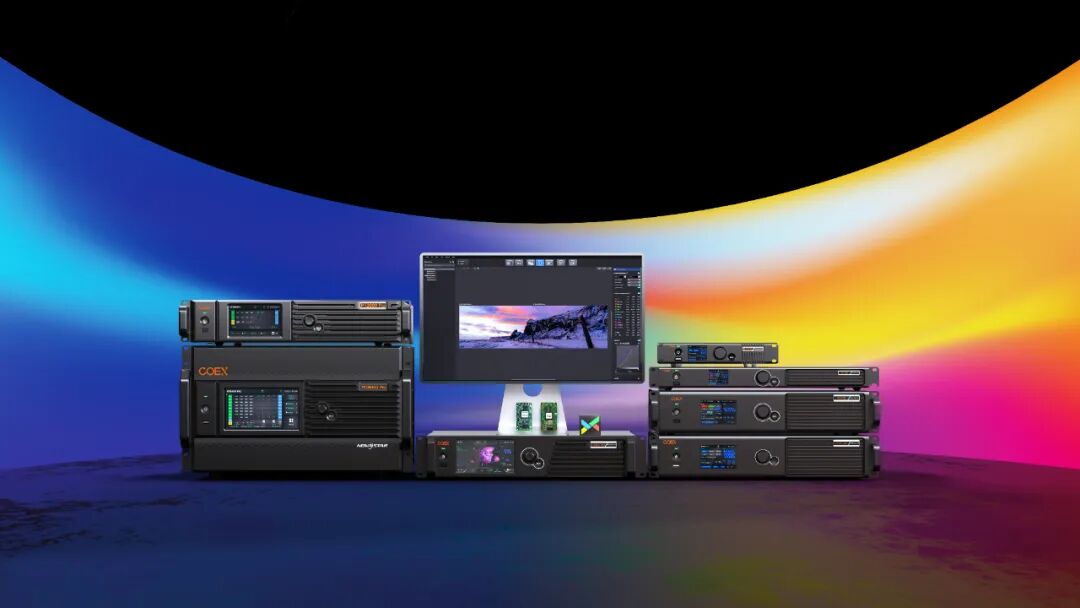Click the orange COEX logo on large unit
Viewport: 1080px width, 608px height.
[213, 371]
